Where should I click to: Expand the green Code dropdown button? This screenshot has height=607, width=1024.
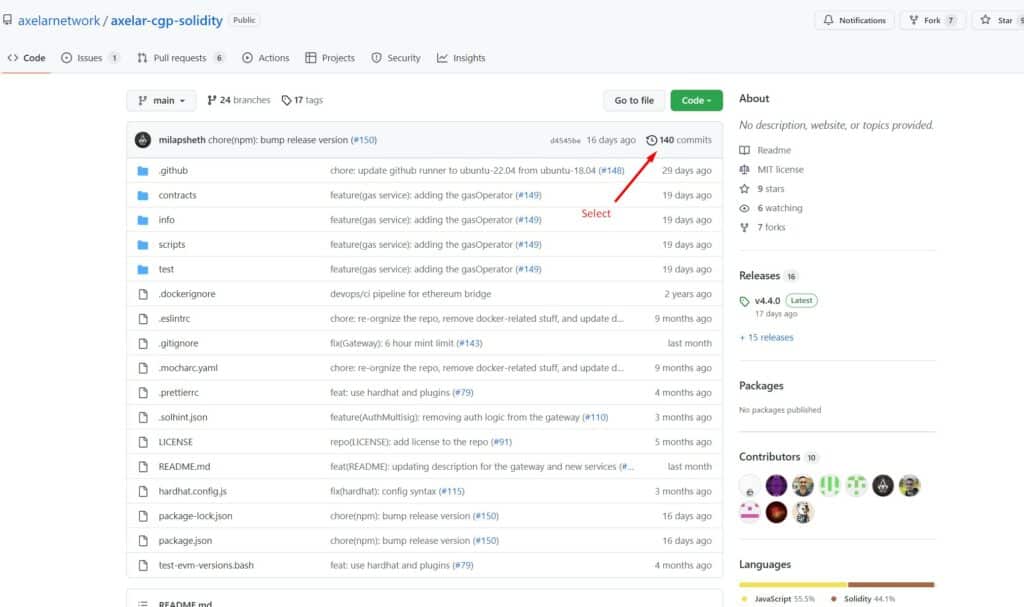(x=696, y=100)
